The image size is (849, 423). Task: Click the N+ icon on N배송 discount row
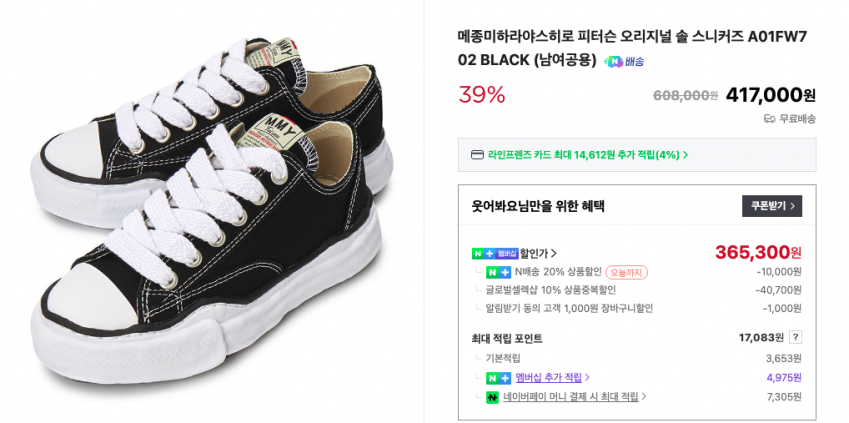(x=498, y=272)
